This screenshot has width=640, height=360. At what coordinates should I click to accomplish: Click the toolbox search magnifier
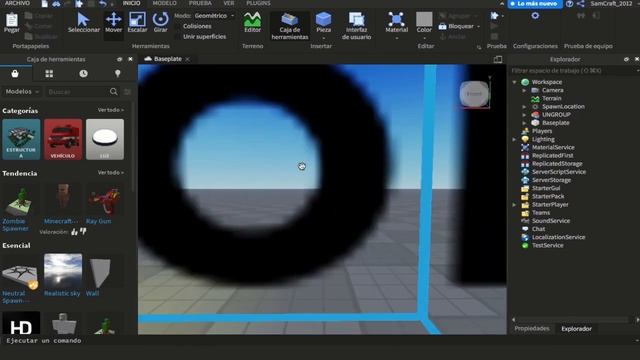(113, 92)
